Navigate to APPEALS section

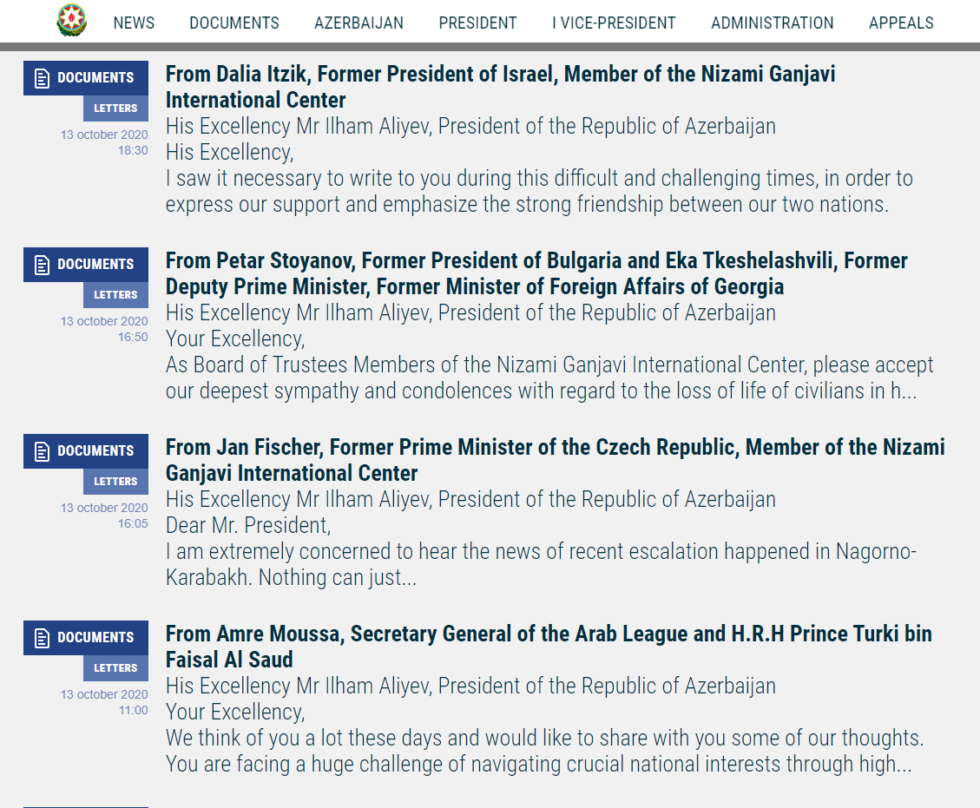(901, 23)
